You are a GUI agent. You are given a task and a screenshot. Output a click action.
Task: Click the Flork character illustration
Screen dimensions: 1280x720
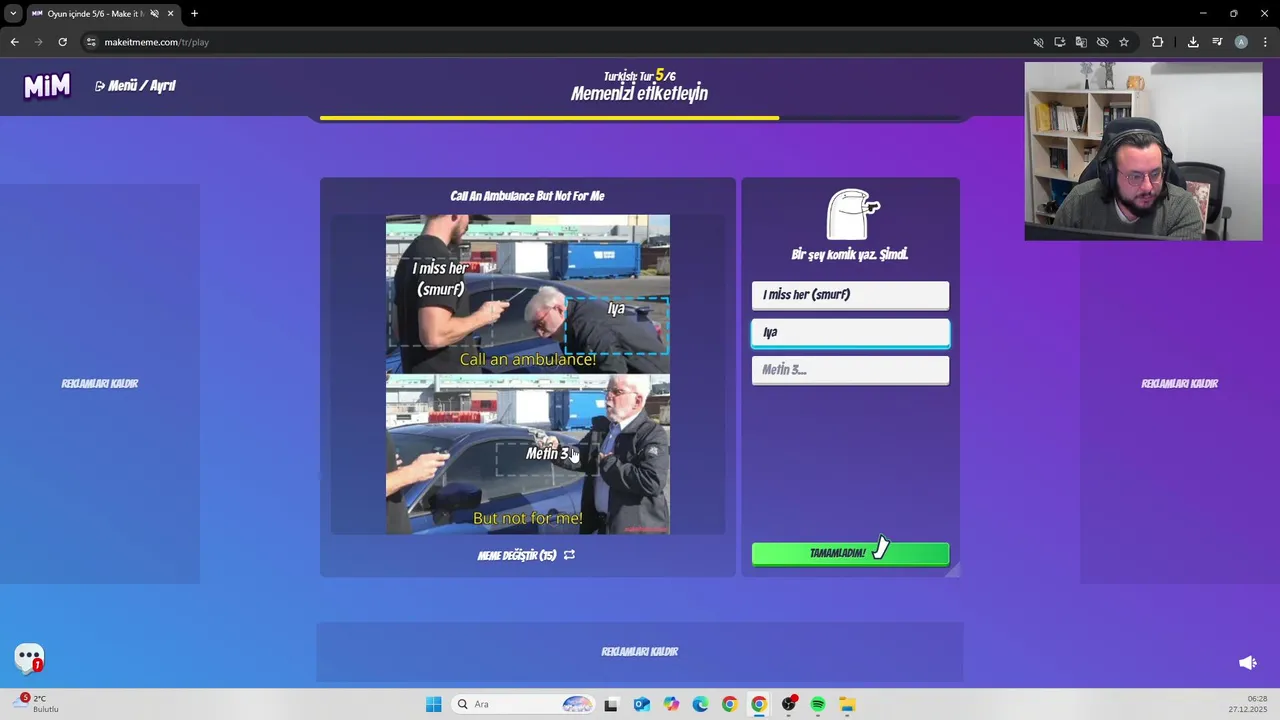point(852,214)
